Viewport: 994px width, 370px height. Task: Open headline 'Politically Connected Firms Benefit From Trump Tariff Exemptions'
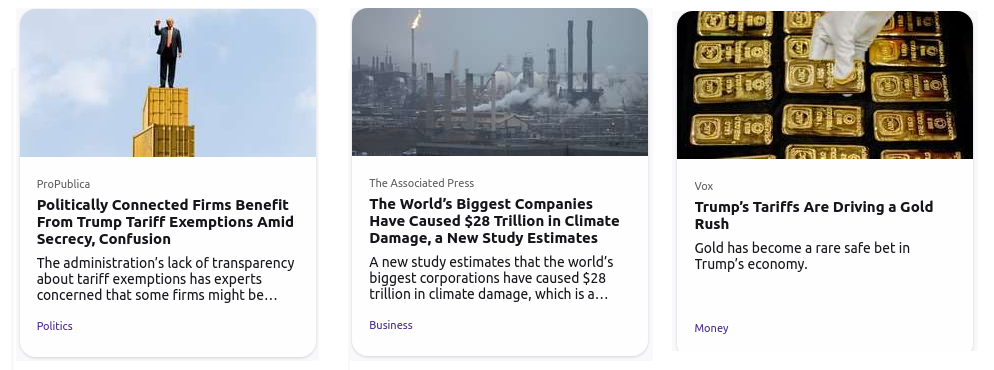165,222
